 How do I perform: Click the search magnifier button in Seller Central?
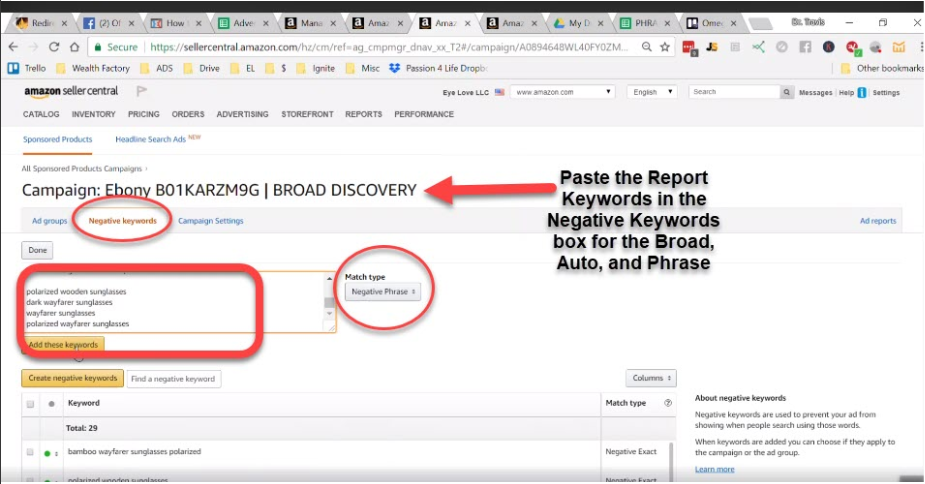[786, 92]
